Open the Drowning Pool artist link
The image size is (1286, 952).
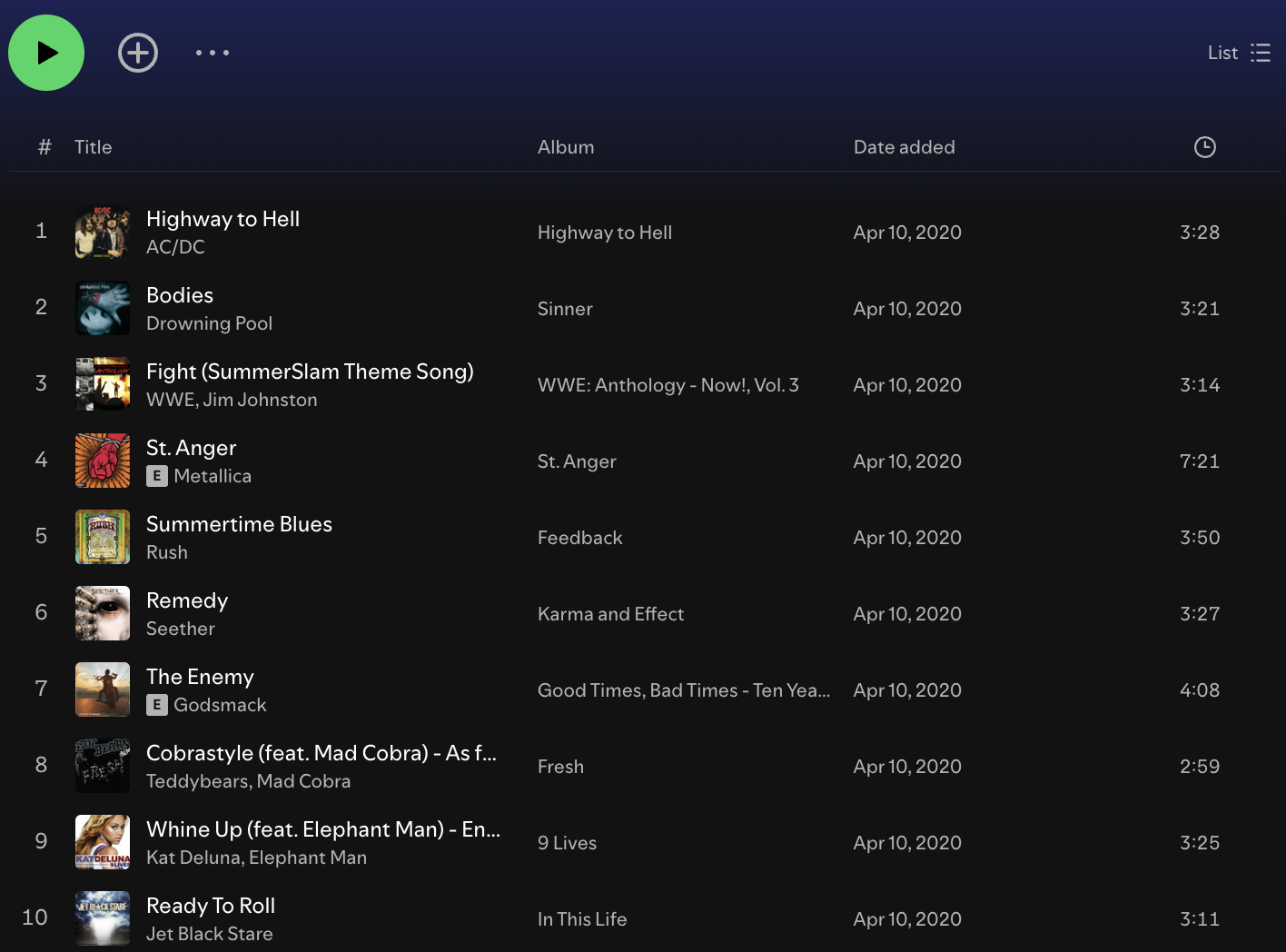[x=209, y=323]
